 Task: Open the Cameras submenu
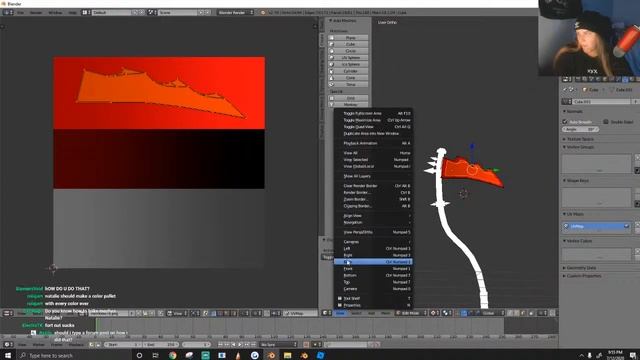tap(373, 242)
